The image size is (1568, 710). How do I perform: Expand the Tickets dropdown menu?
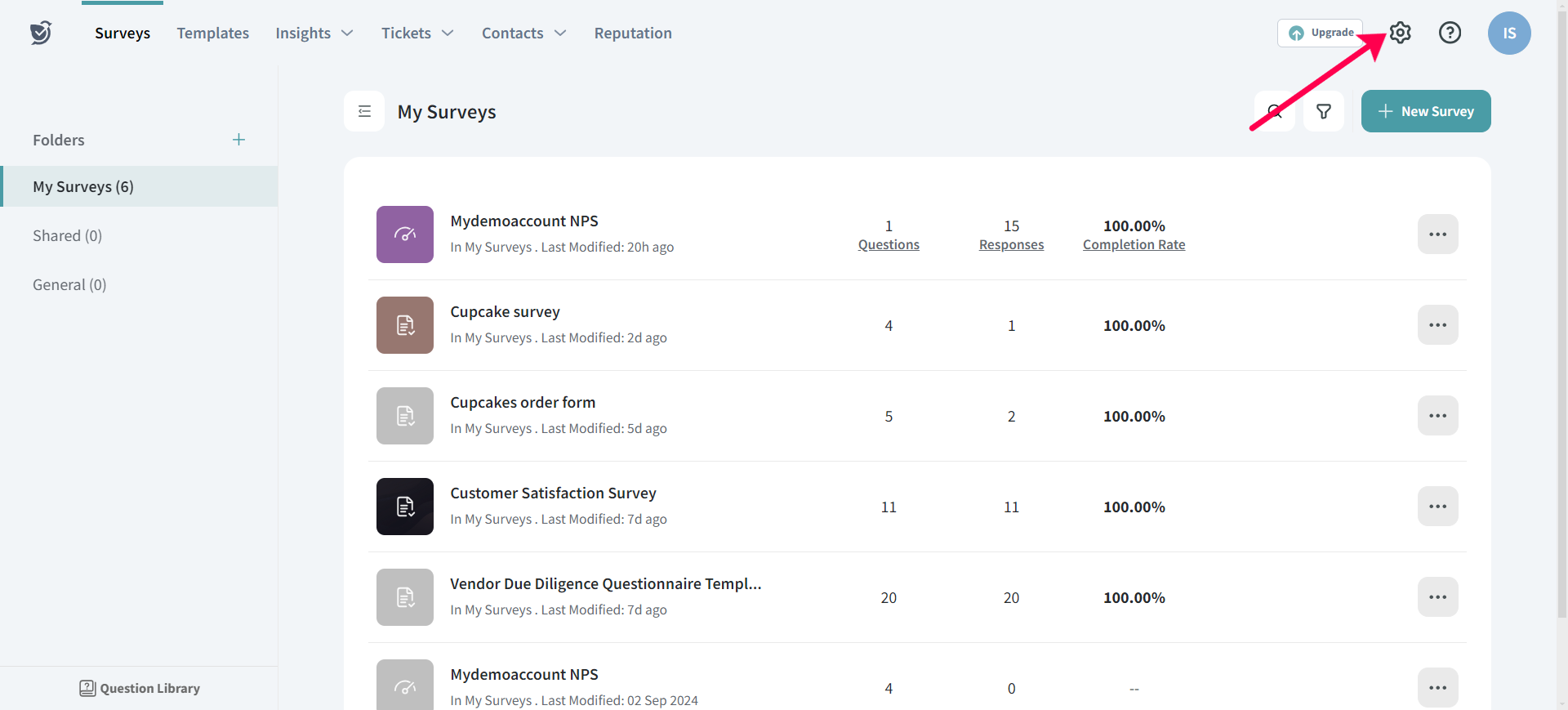[x=416, y=33]
